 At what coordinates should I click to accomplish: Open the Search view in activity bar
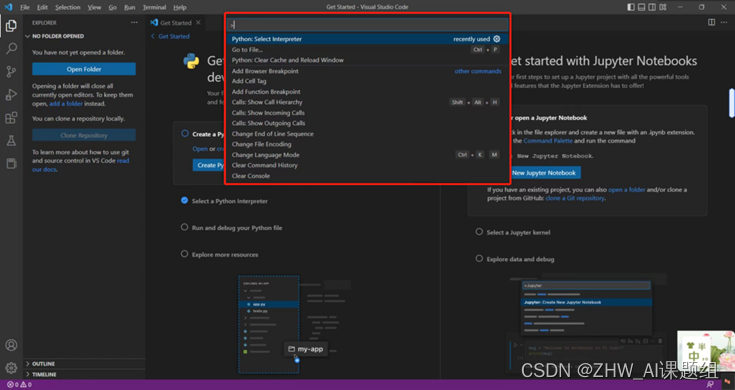[x=11, y=48]
